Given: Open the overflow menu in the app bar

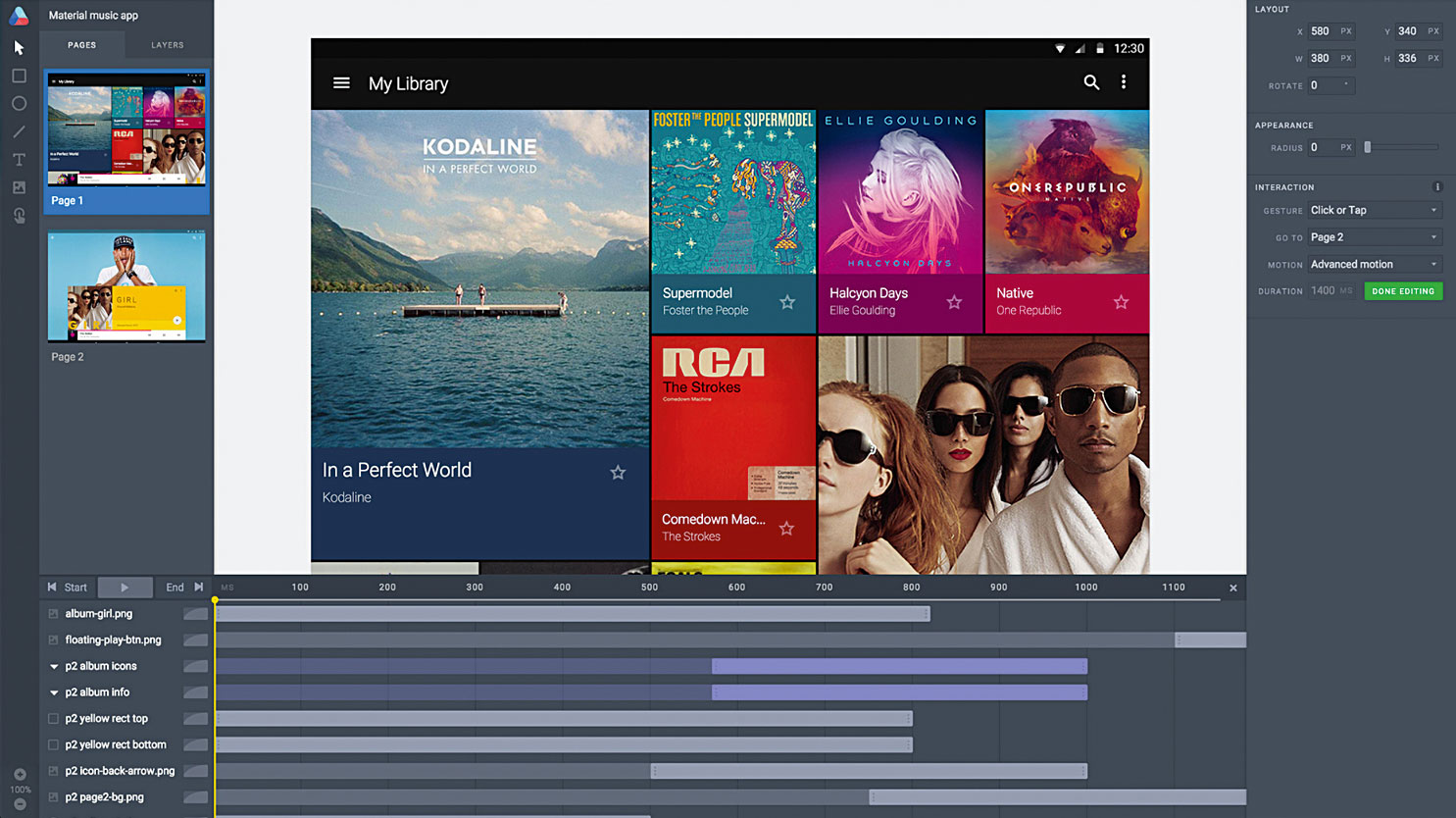Looking at the screenshot, I should [1124, 82].
